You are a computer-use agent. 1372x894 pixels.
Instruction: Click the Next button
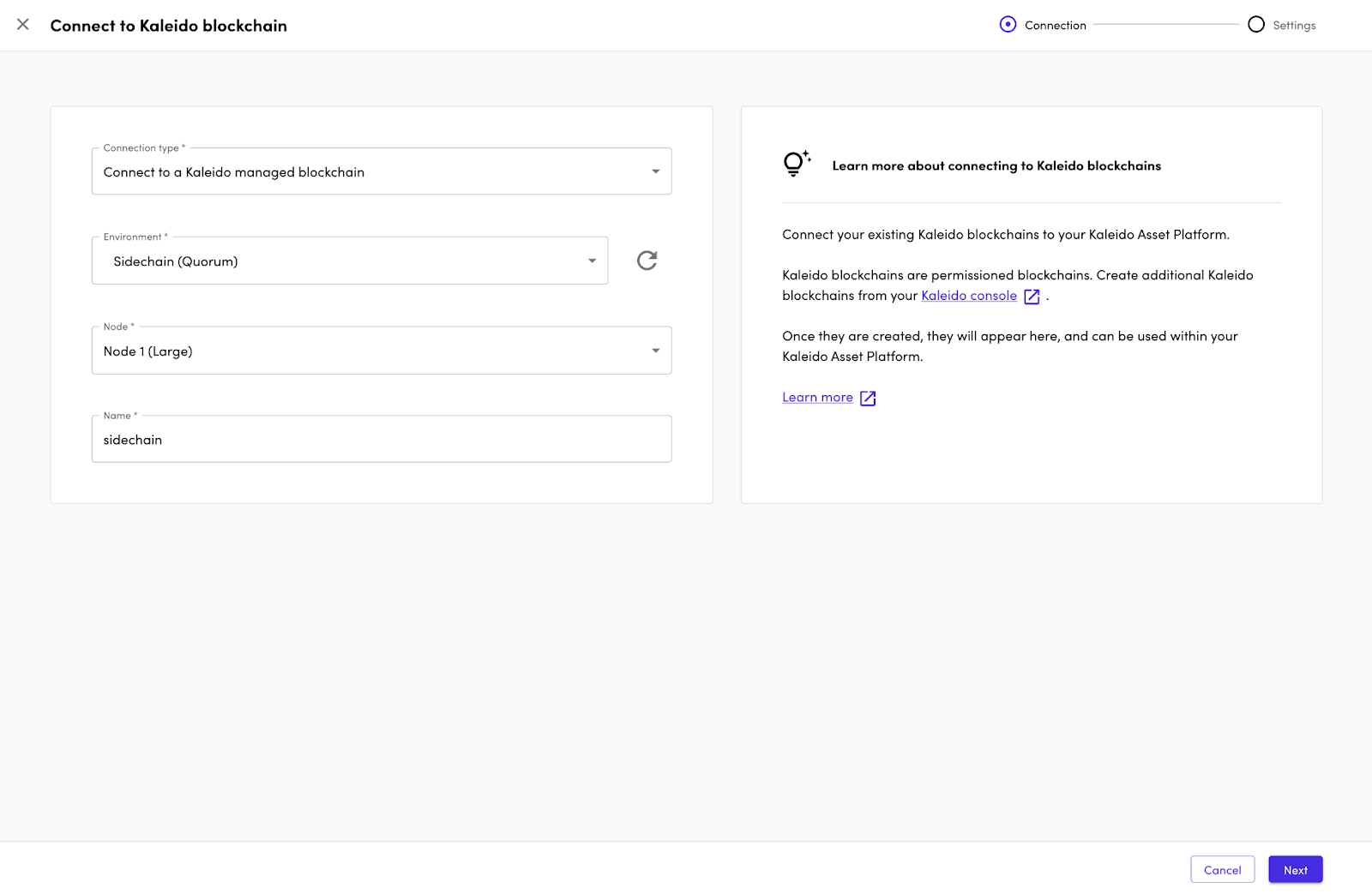point(1295,869)
